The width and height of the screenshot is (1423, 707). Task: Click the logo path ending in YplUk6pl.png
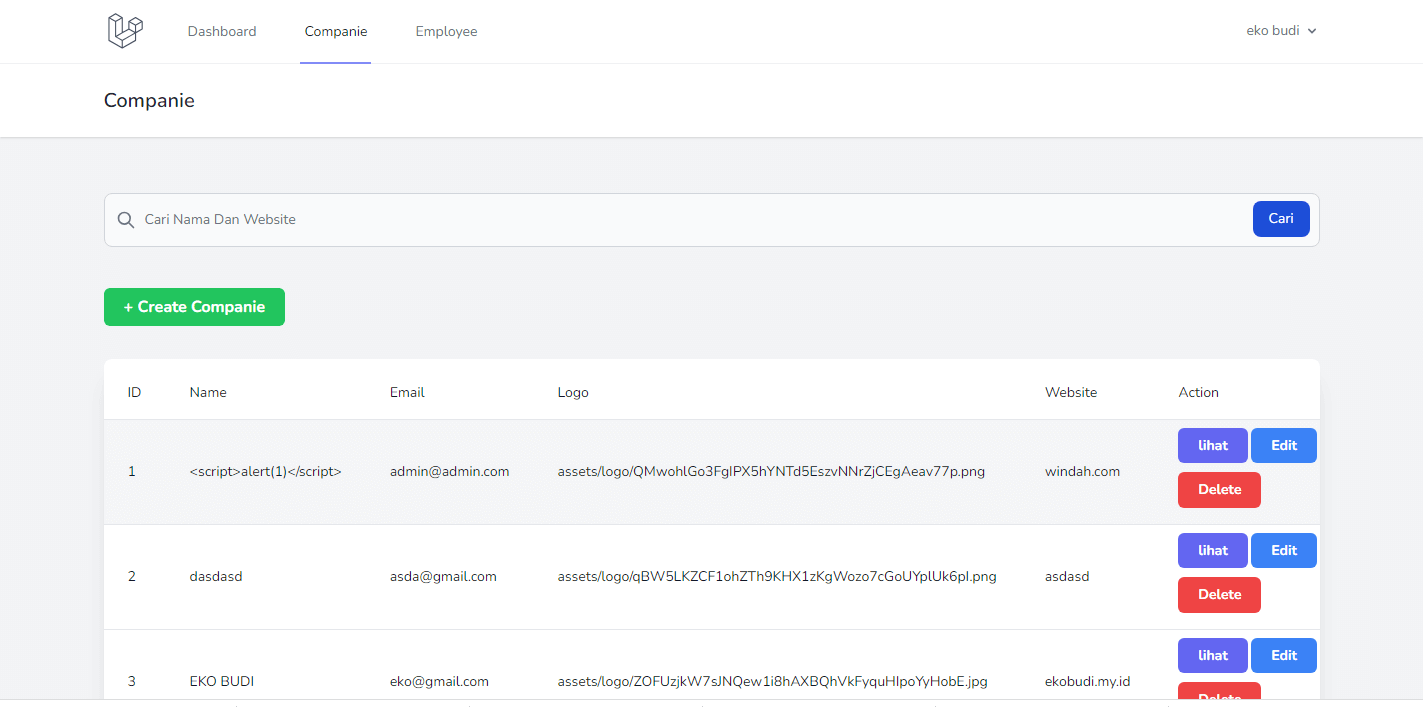tap(777, 577)
